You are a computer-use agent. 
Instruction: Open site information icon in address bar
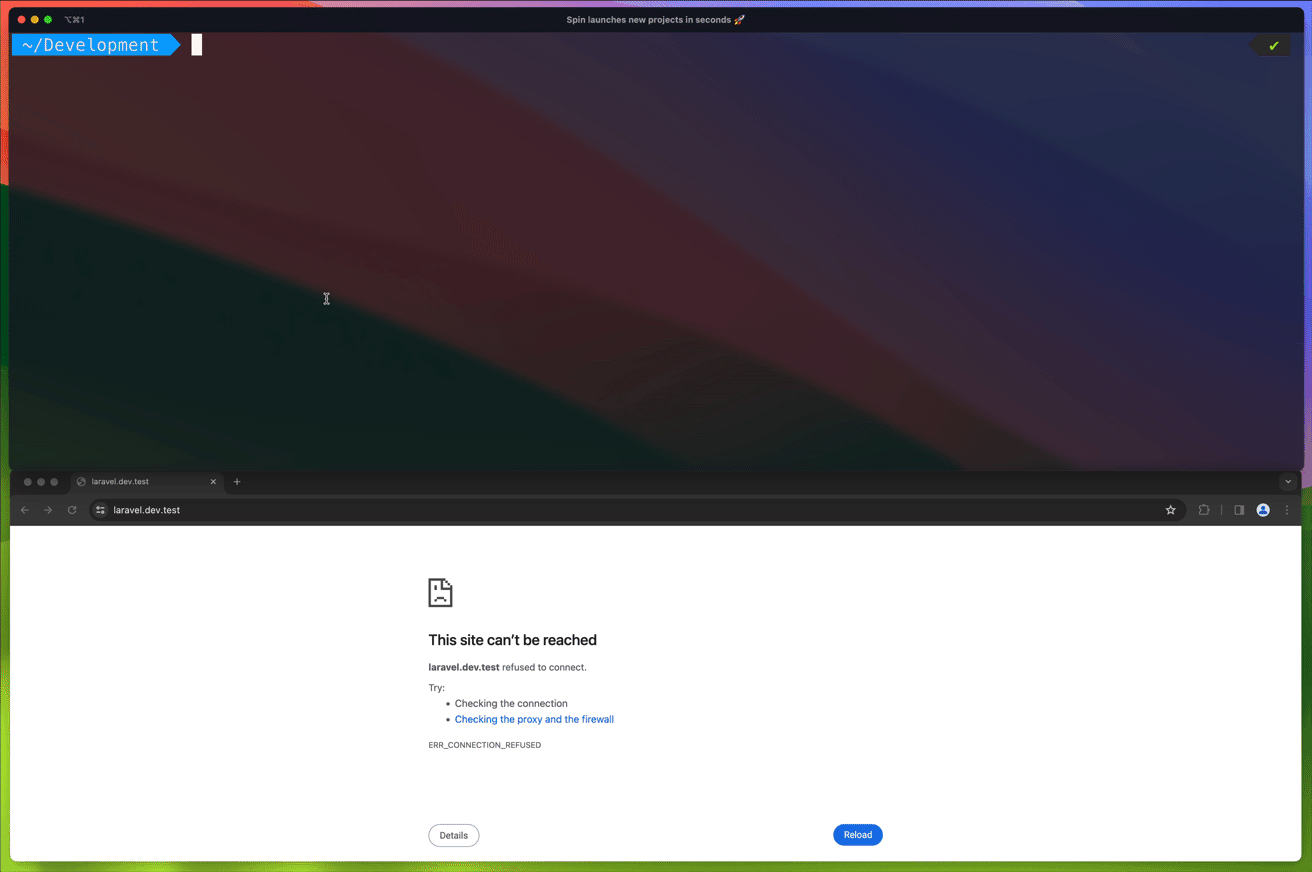(100, 510)
